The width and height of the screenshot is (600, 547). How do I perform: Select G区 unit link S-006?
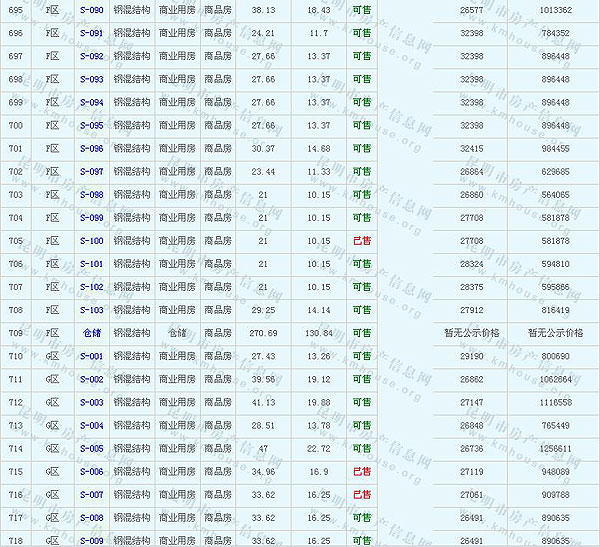pos(91,472)
